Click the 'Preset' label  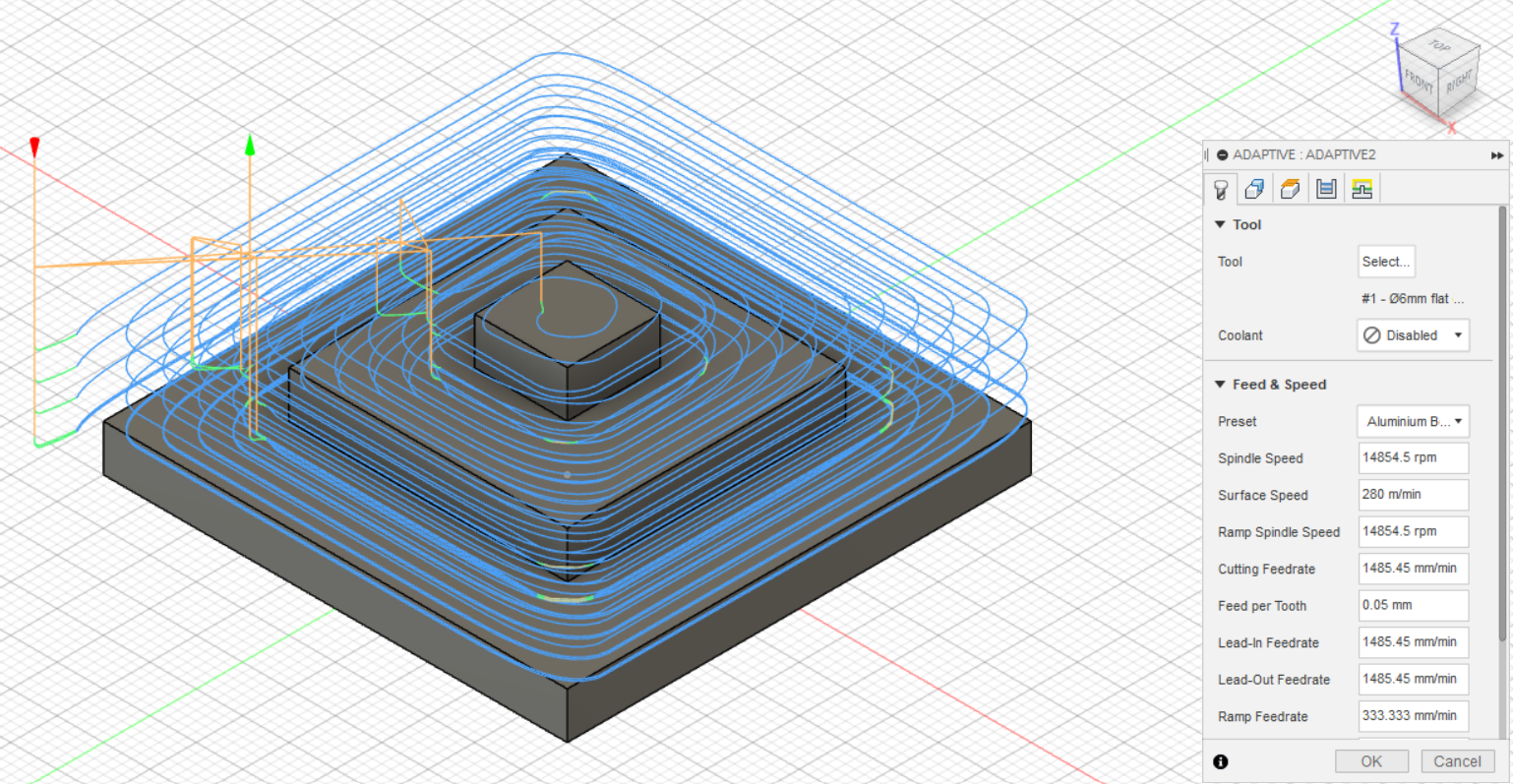[1237, 421]
